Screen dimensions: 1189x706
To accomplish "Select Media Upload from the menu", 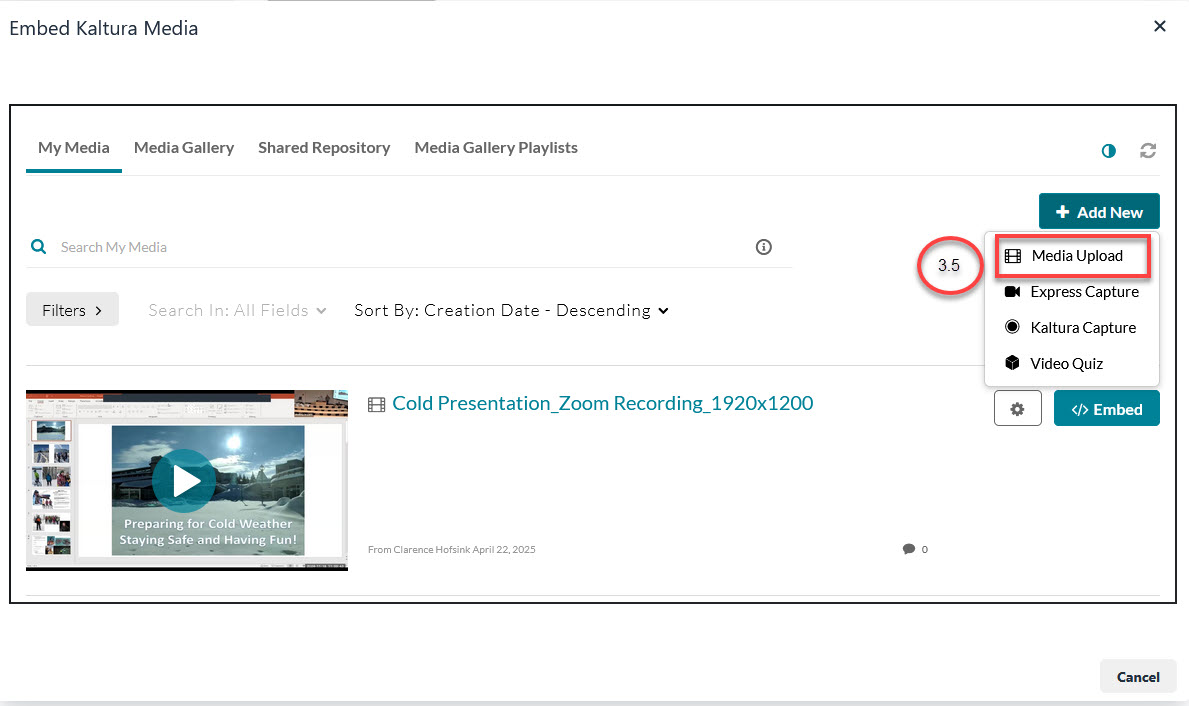I will pos(1076,256).
